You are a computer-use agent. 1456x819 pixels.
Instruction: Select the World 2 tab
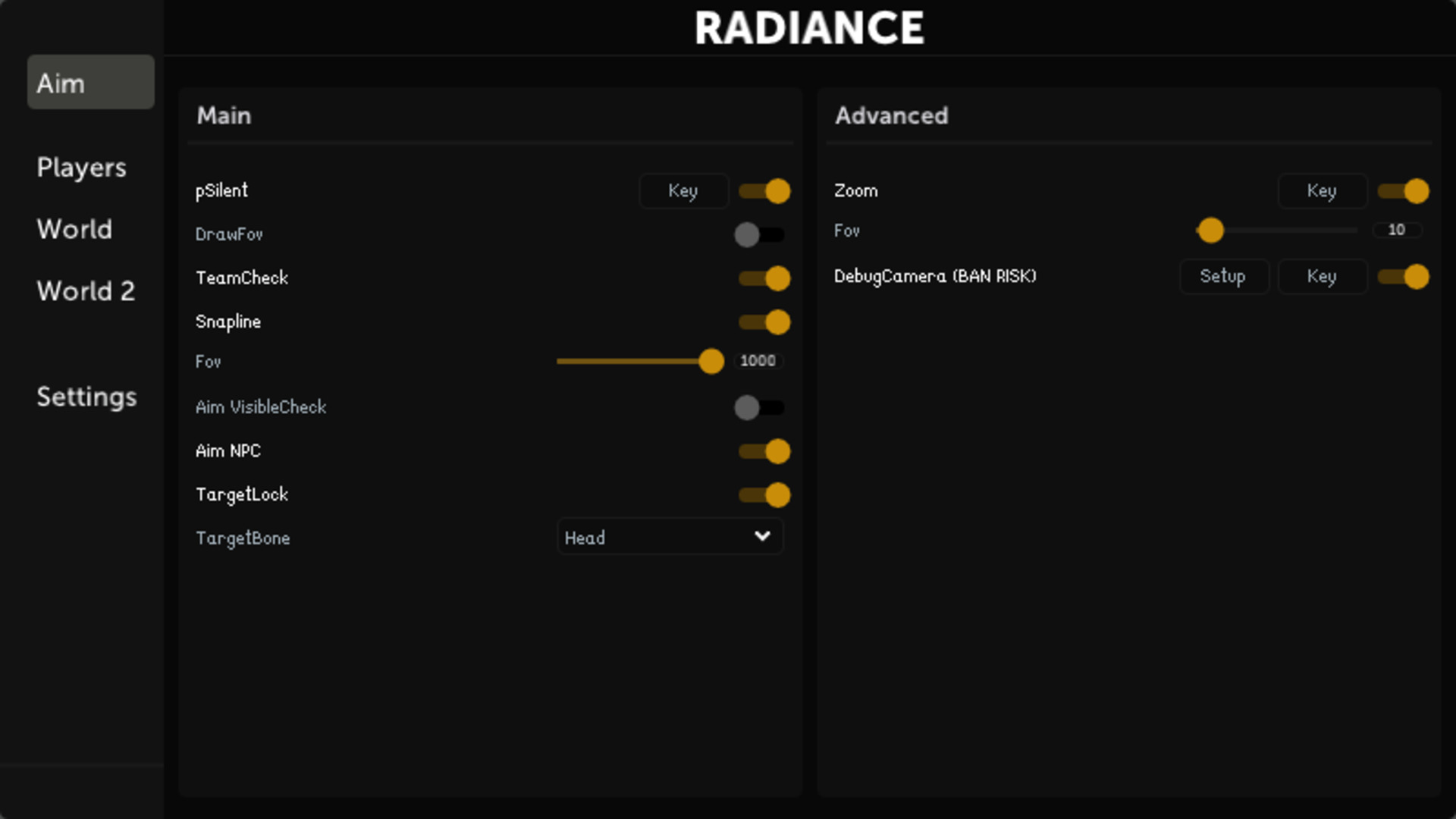click(85, 291)
